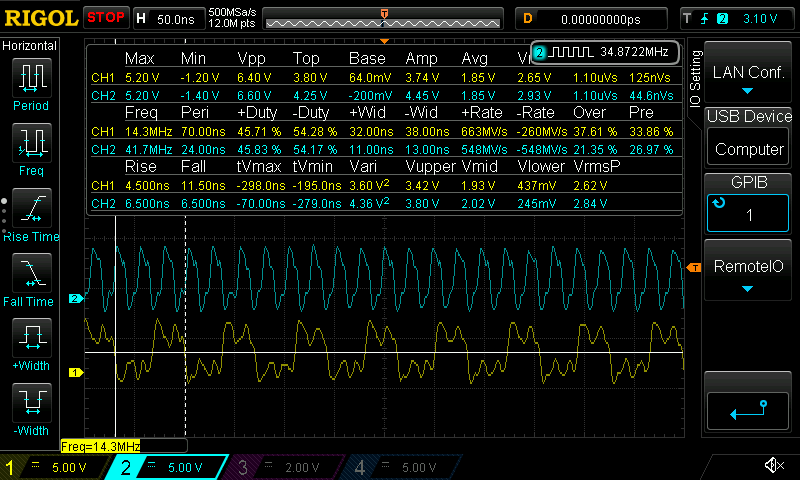The width and height of the screenshot is (800, 480).
Task: Select the -Width measurement icon
Action: (31, 408)
